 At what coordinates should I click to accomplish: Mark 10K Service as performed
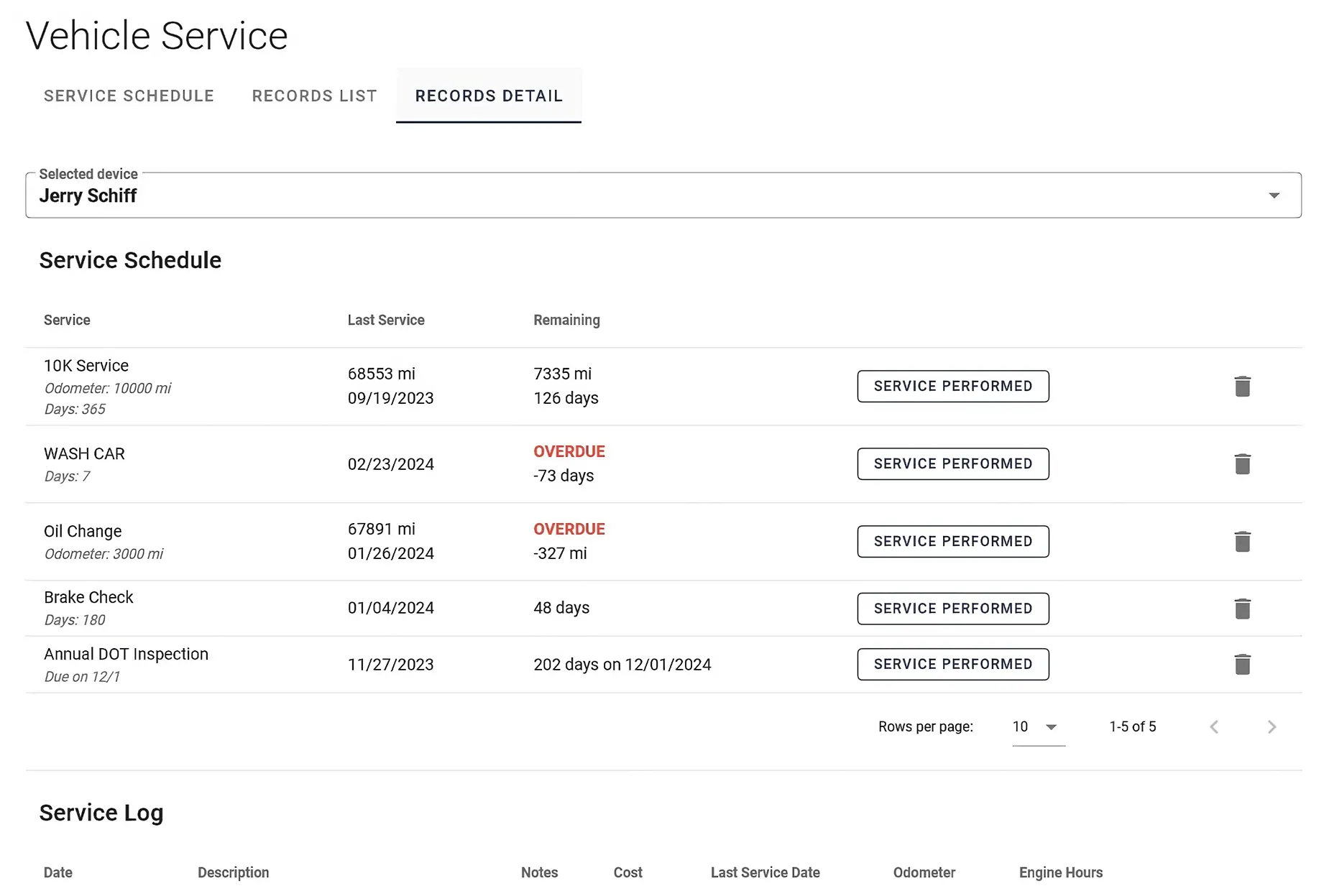click(952, 386)
